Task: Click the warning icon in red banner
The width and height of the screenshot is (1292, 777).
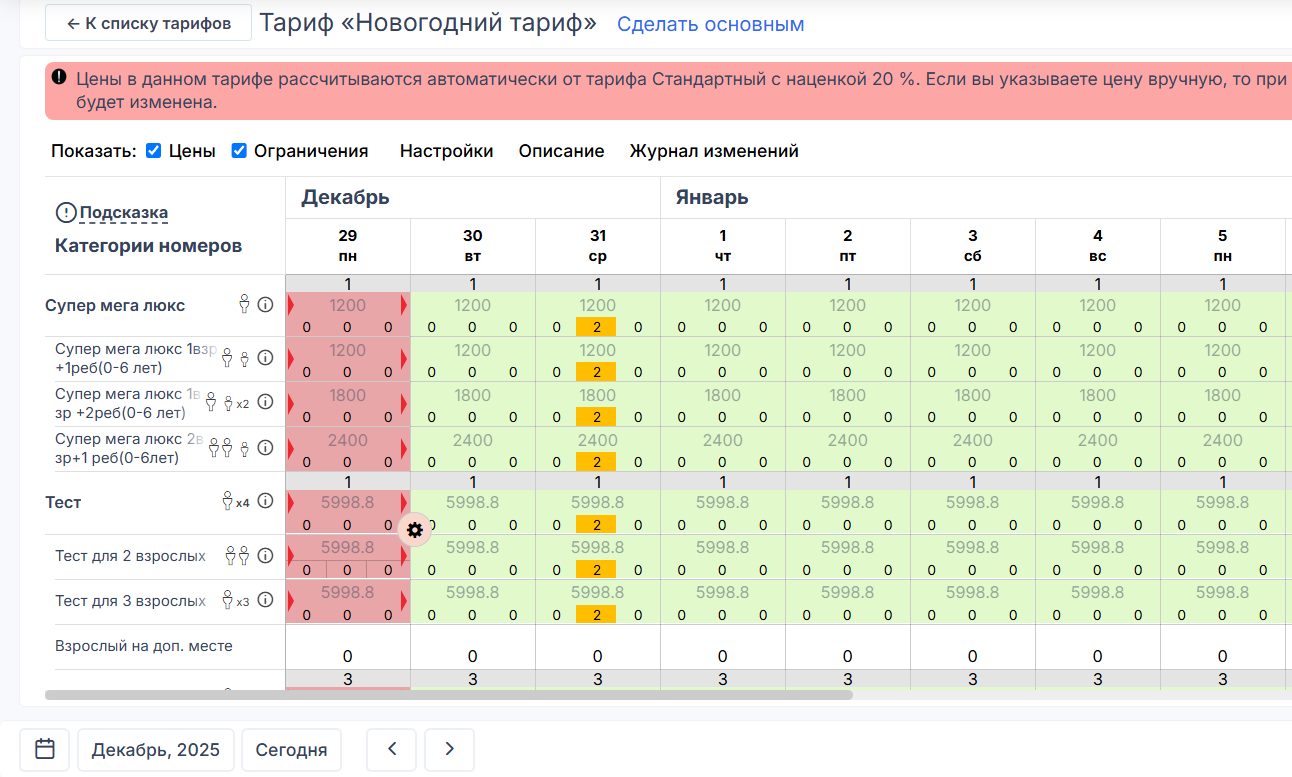Action: click(59, 78)
